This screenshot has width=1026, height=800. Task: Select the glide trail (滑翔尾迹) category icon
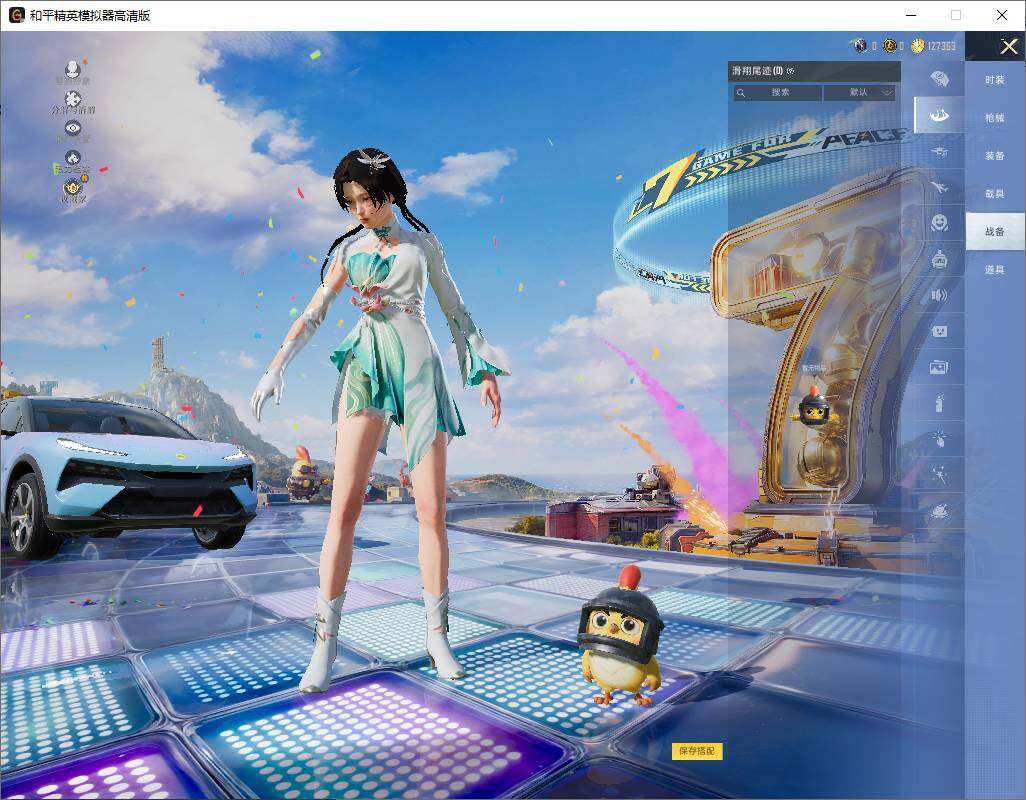tap(939, 115)
